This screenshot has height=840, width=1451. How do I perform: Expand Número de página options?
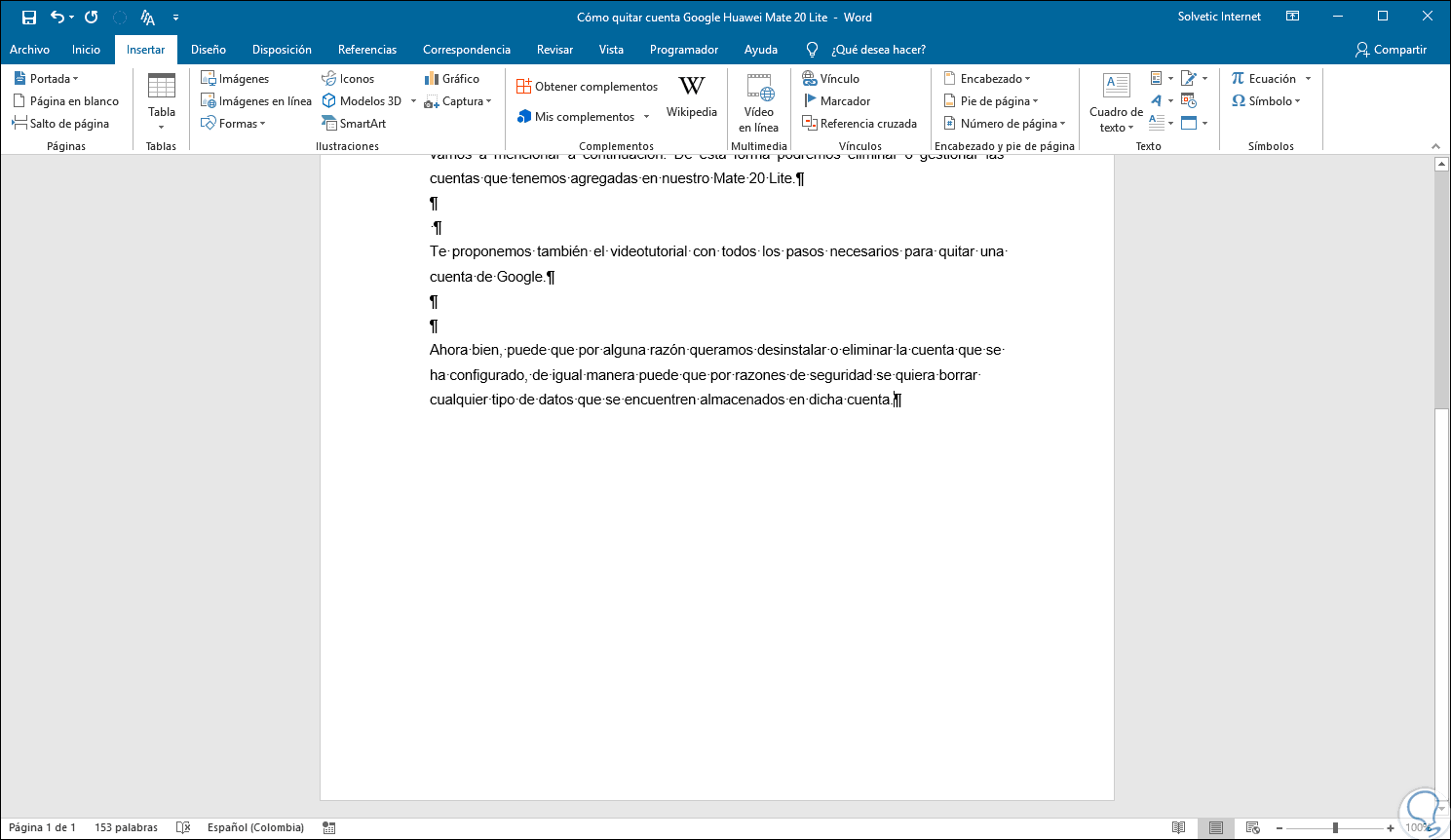[x=1005, y=124]
